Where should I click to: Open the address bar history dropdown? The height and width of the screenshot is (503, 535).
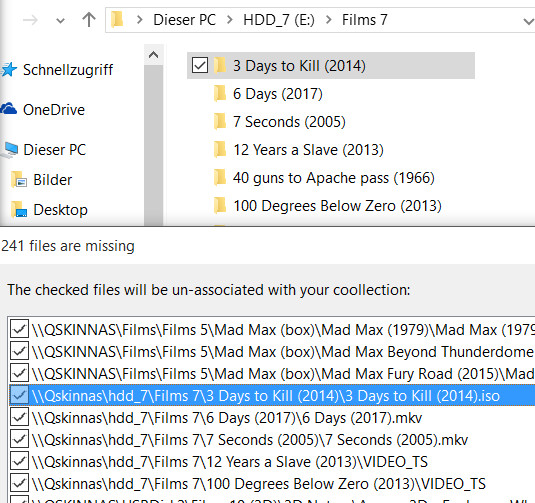click(x=529, y=21)
